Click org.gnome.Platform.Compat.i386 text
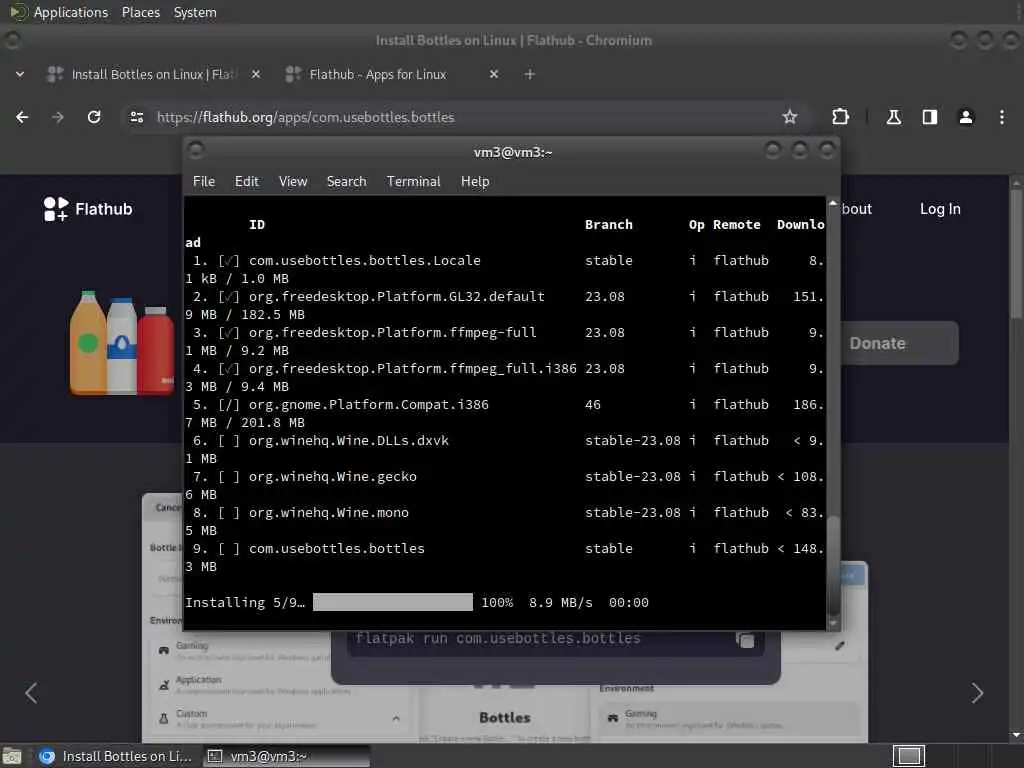The image size is (1024, 768). click(x=368, y=404)
